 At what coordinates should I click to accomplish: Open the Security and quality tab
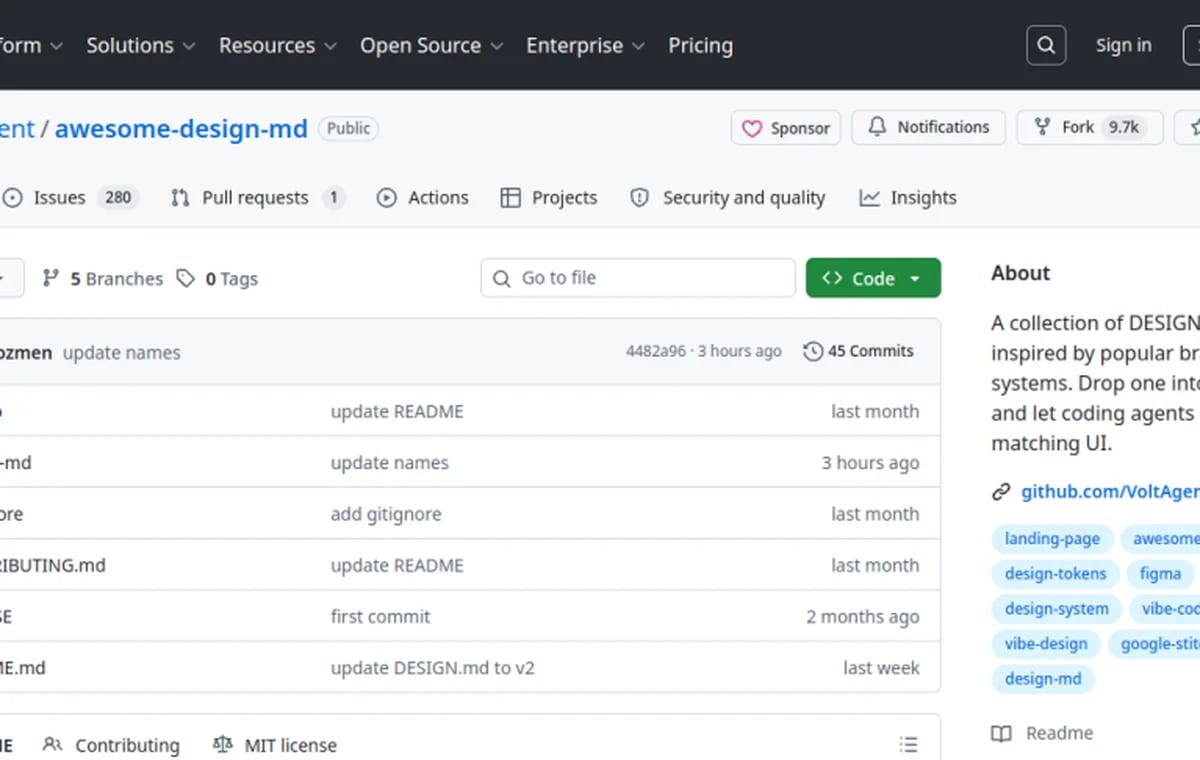(728, 197)
